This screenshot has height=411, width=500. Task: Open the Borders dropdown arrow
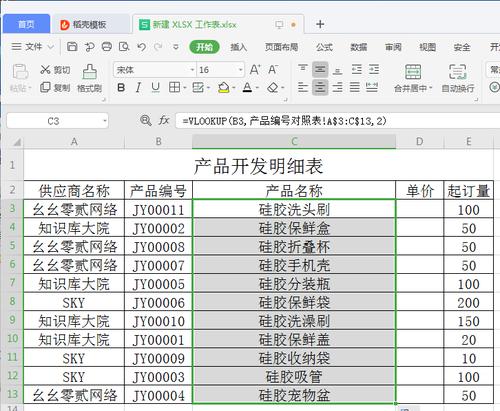185,88
